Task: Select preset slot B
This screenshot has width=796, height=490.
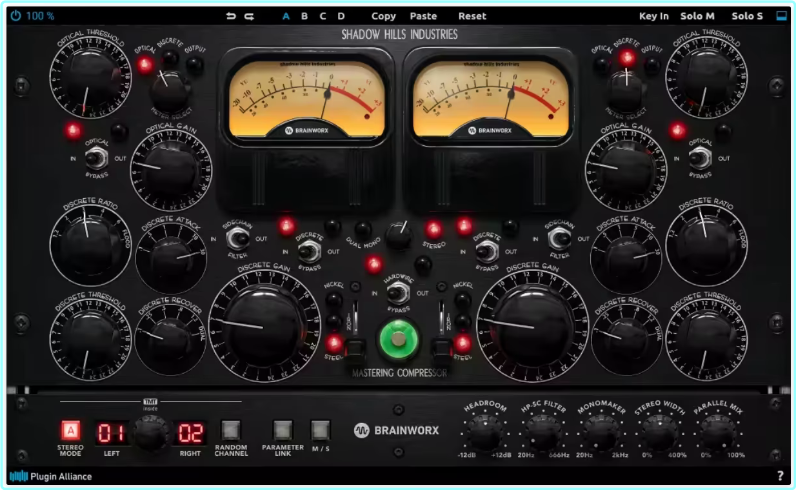Action: pos(305,16)
